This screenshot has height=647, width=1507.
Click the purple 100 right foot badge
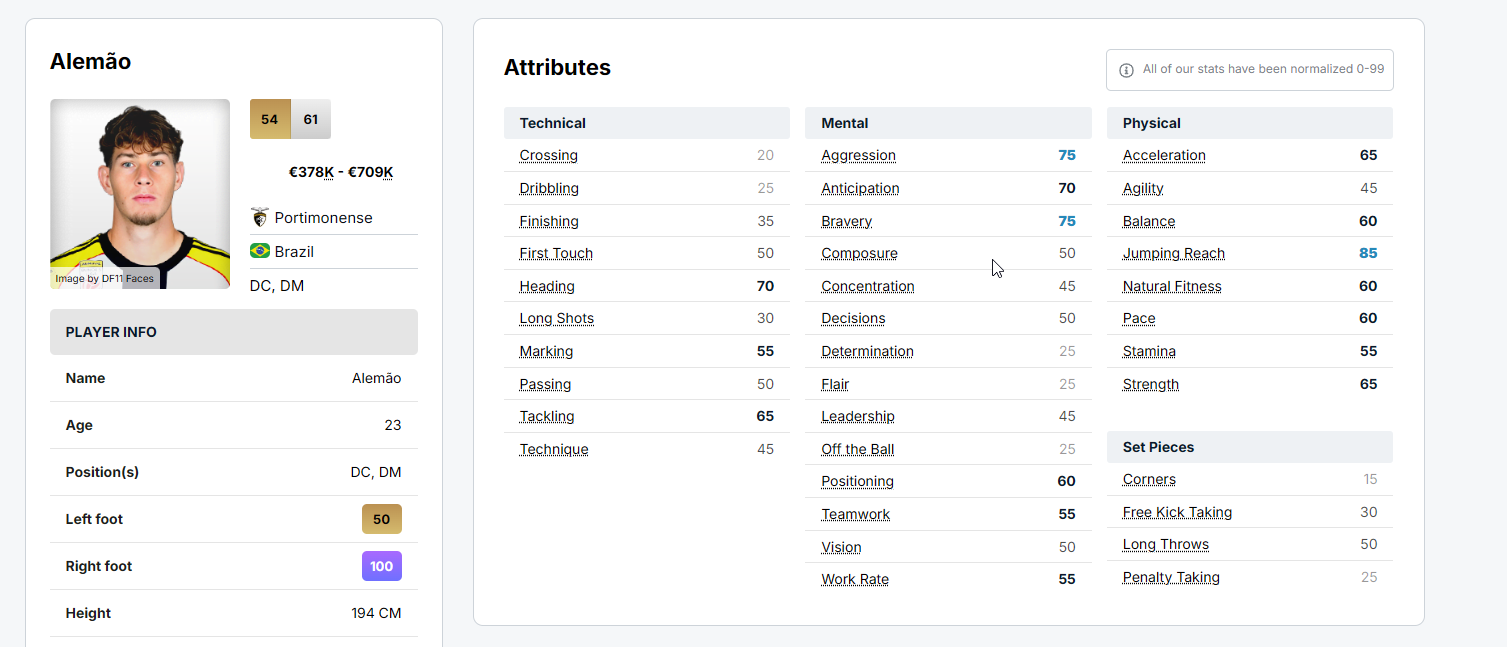[382, 566]
